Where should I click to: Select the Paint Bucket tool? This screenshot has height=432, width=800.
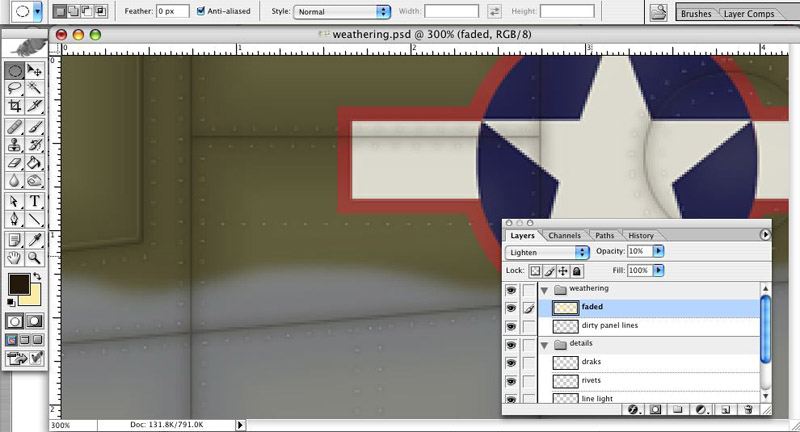click(34, 163)
